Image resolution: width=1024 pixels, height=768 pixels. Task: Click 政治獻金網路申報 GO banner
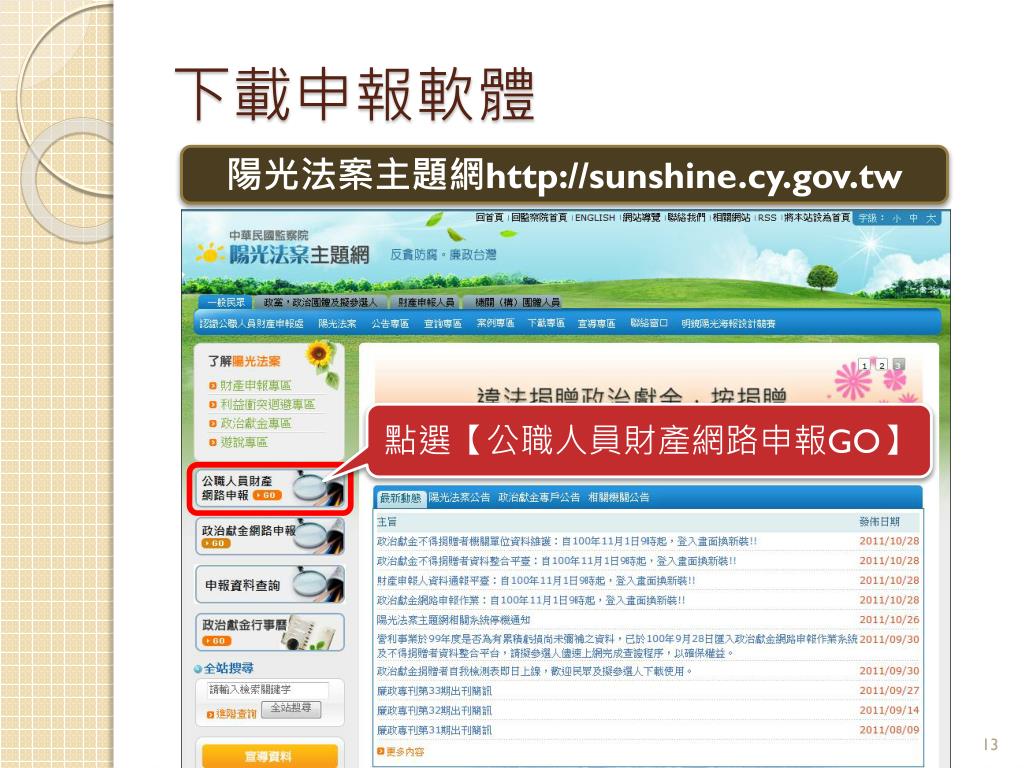[270, 537]
